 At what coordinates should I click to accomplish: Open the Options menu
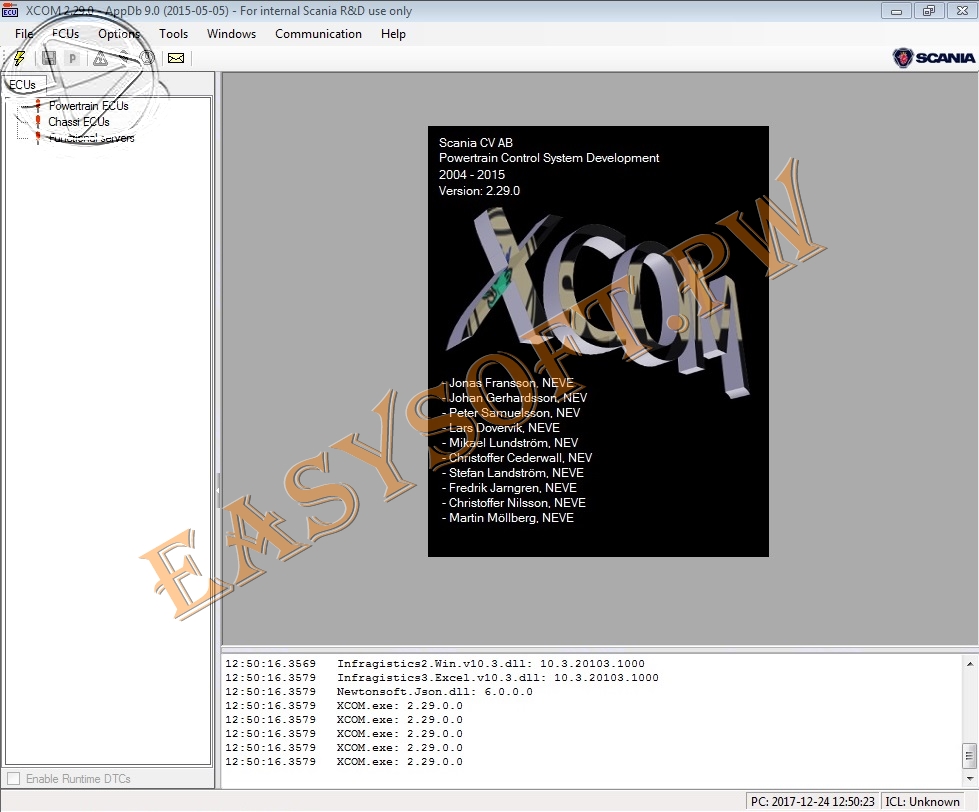point(119,34)
